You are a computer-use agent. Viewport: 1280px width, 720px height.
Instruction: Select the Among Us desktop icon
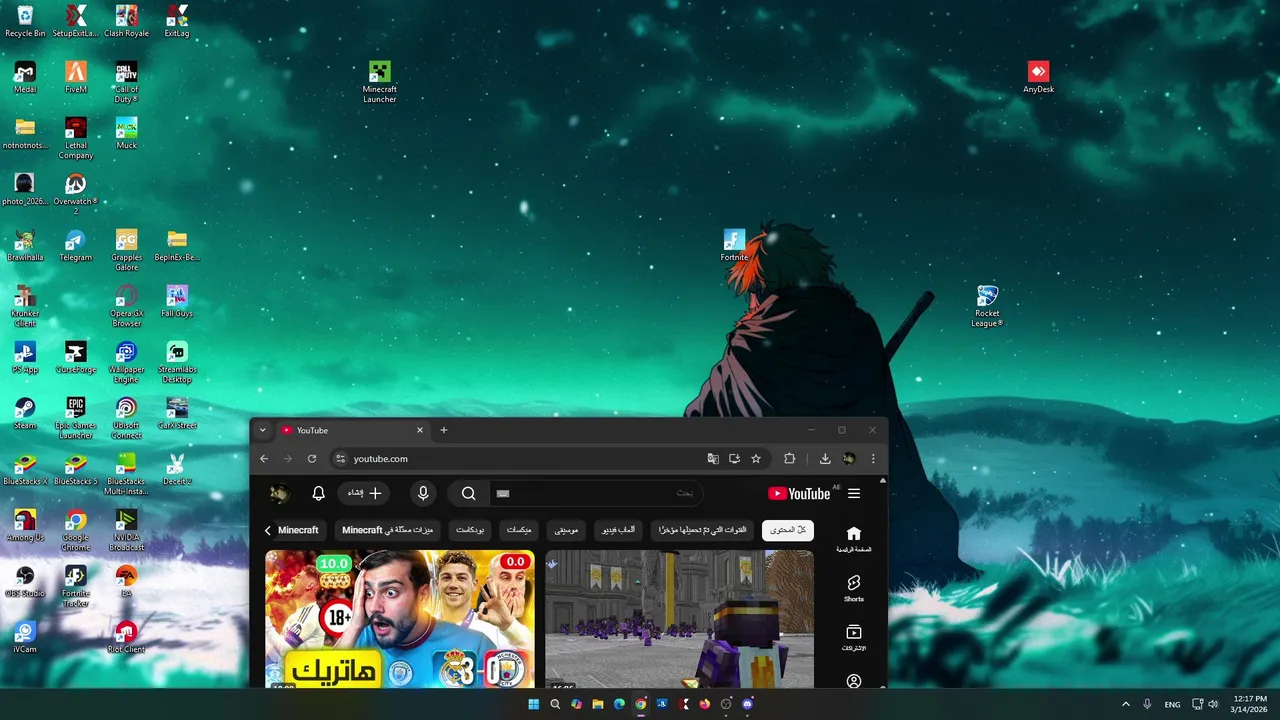coord(25,525)
